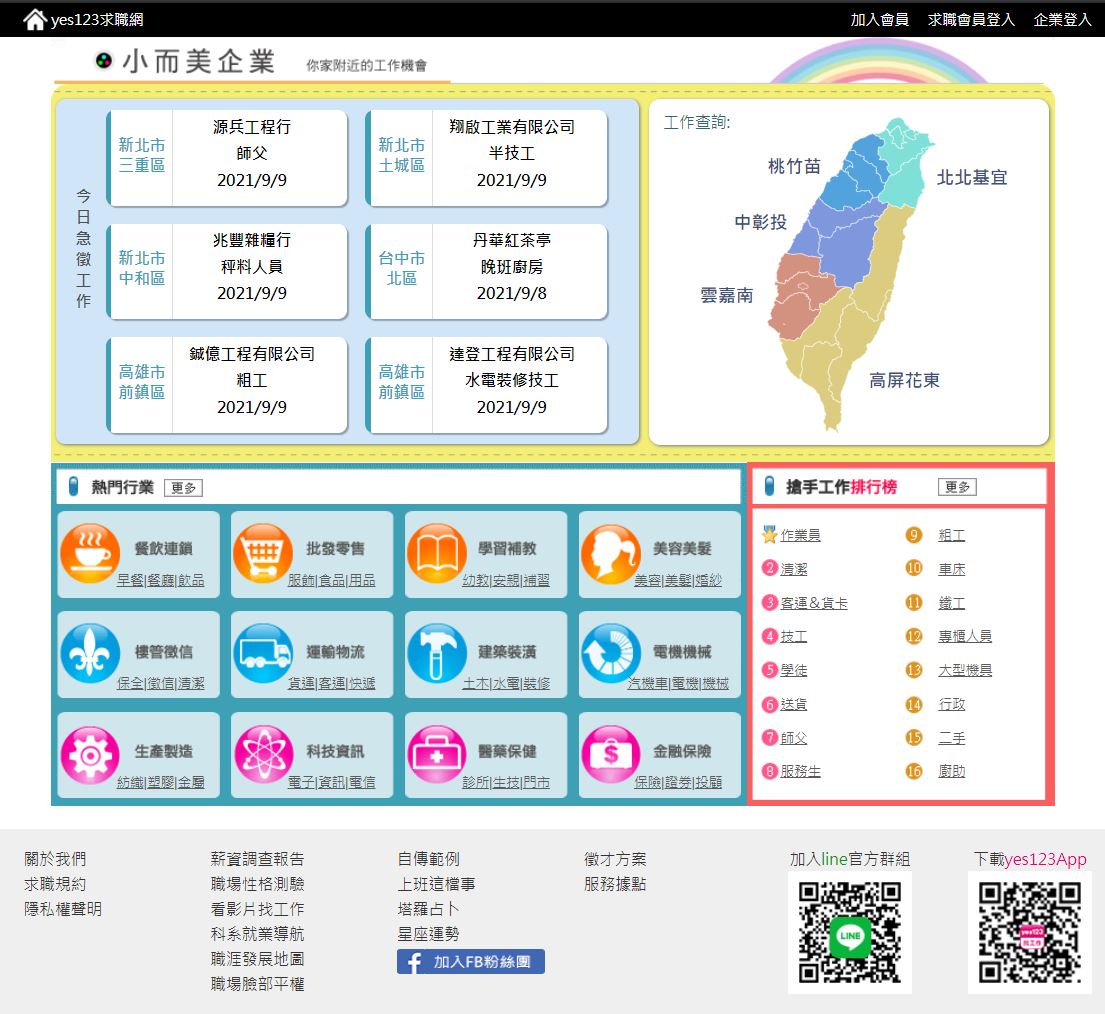The height and width of the screenshot is (1014, 1105).
Task: Go to 企業登入 in top bar
Action: (x=1062, y=19)
